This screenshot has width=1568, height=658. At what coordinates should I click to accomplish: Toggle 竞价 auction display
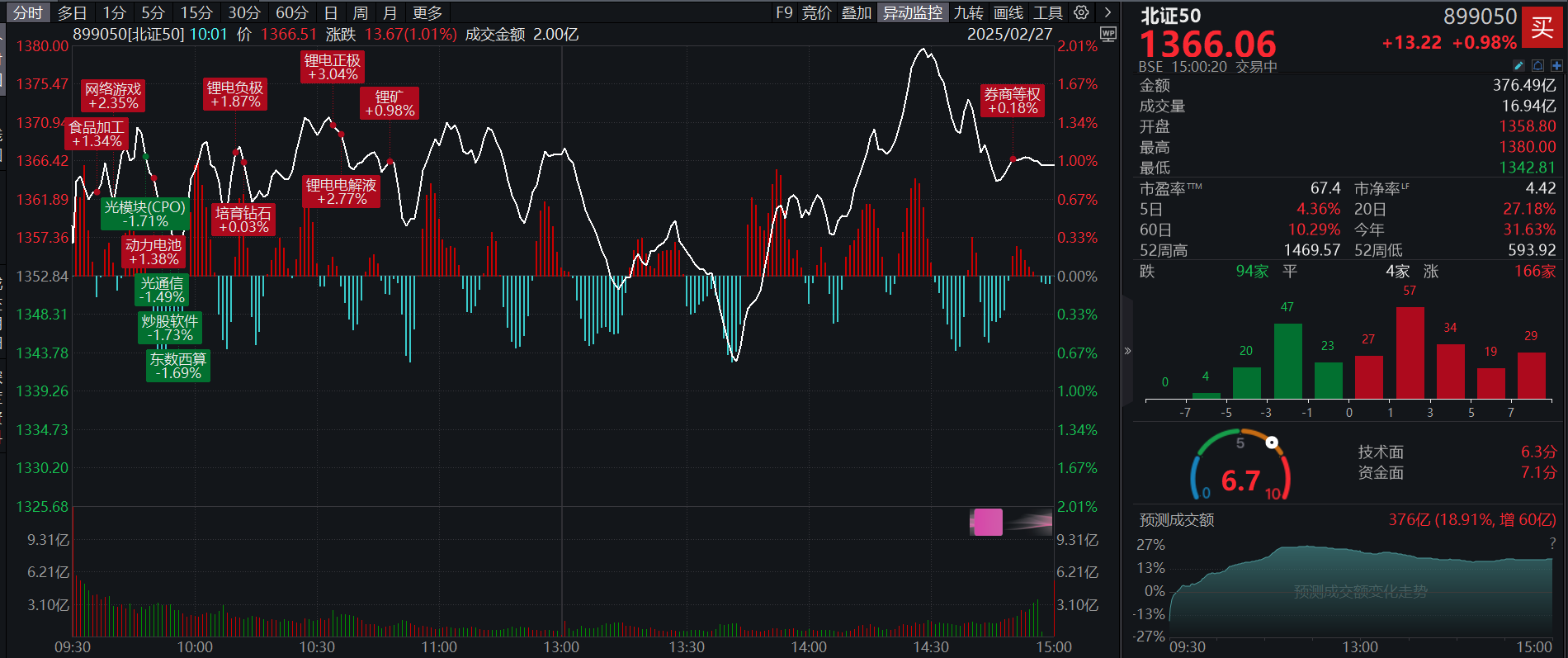(817, 12)
